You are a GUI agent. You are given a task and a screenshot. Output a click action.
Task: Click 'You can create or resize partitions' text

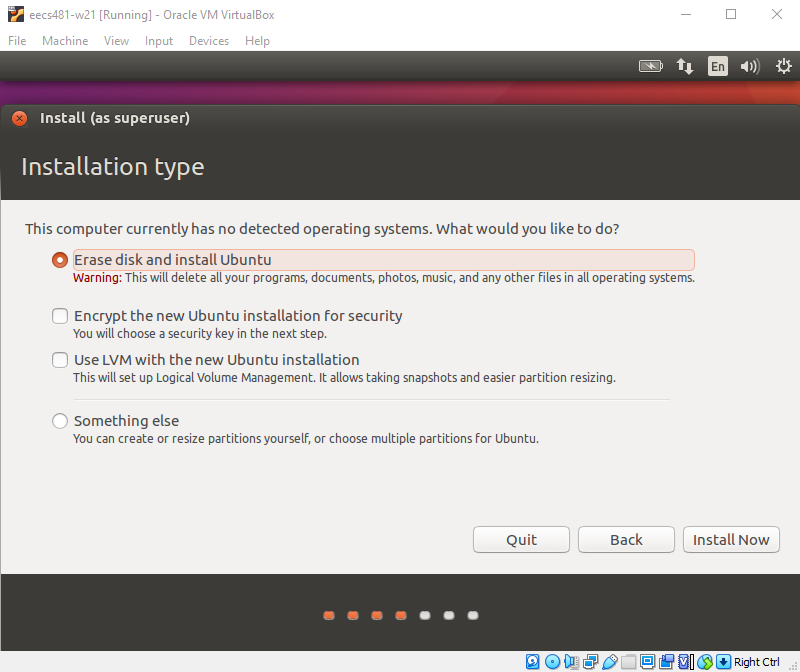point(306,439)
